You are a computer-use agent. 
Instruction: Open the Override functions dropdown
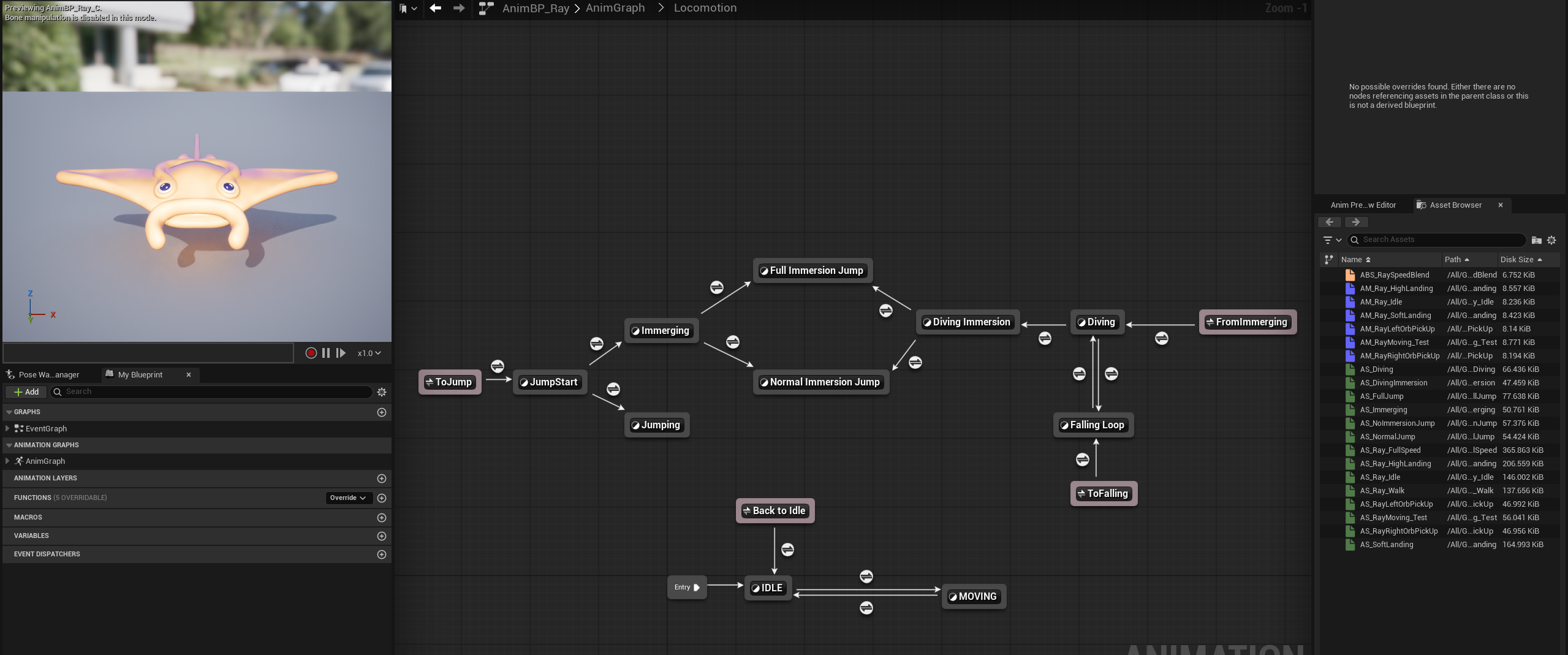point(348,498)
